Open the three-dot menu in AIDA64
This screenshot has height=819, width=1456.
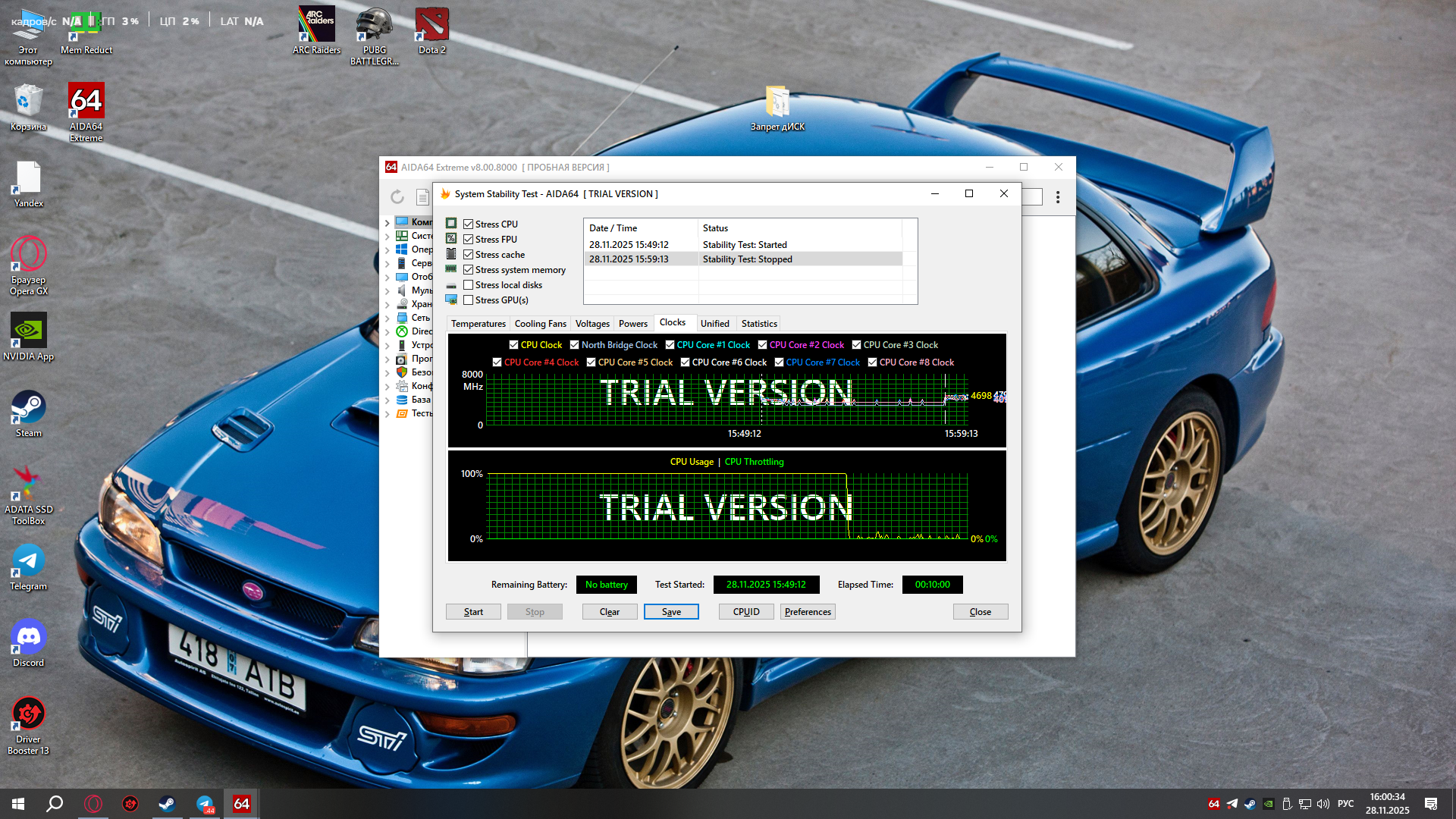click(1058, 197)
